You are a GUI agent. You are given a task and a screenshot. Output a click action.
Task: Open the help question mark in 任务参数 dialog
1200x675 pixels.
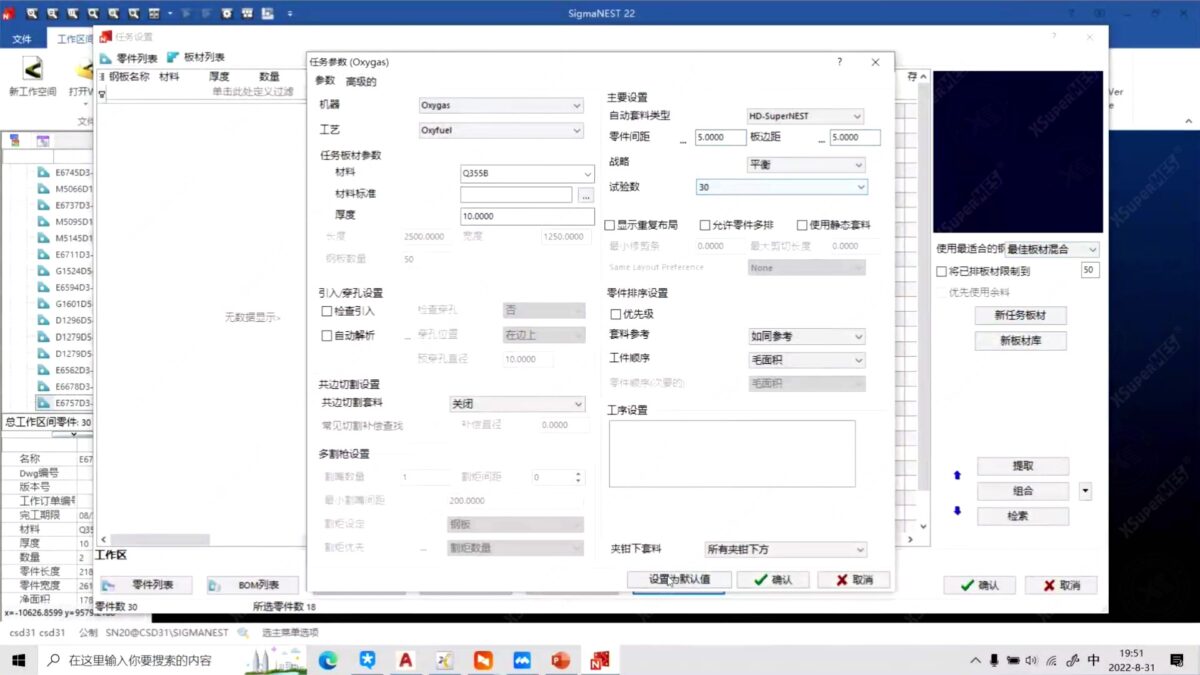pyautogui.click(x=839, y=62)
